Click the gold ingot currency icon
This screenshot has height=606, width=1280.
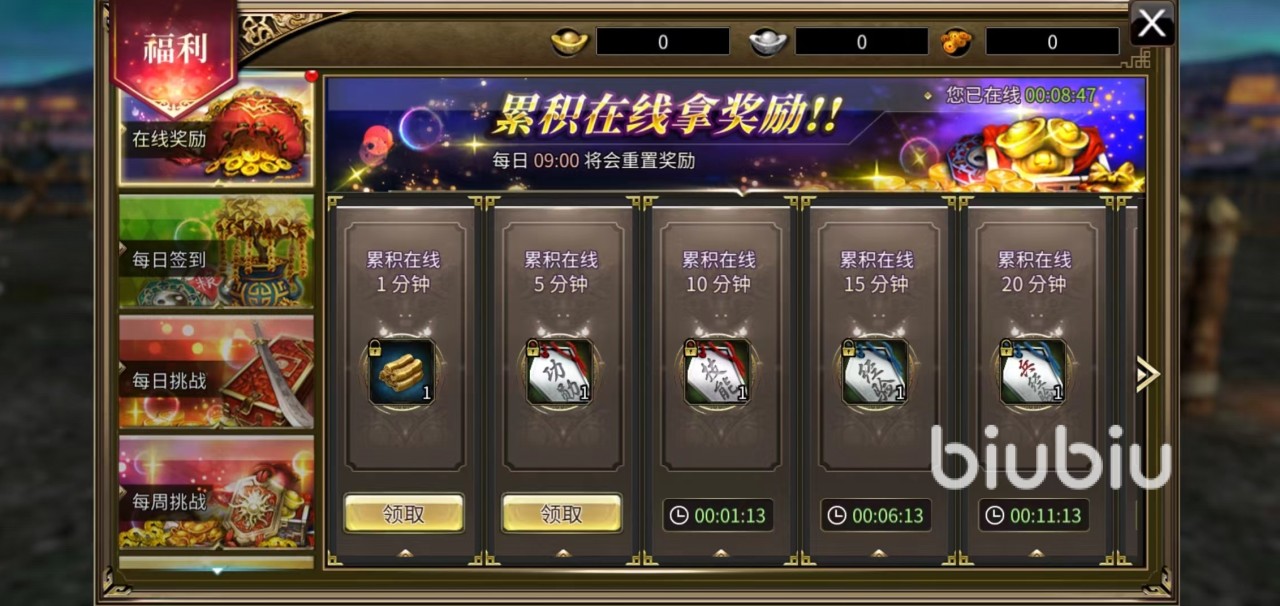[571, 41]
